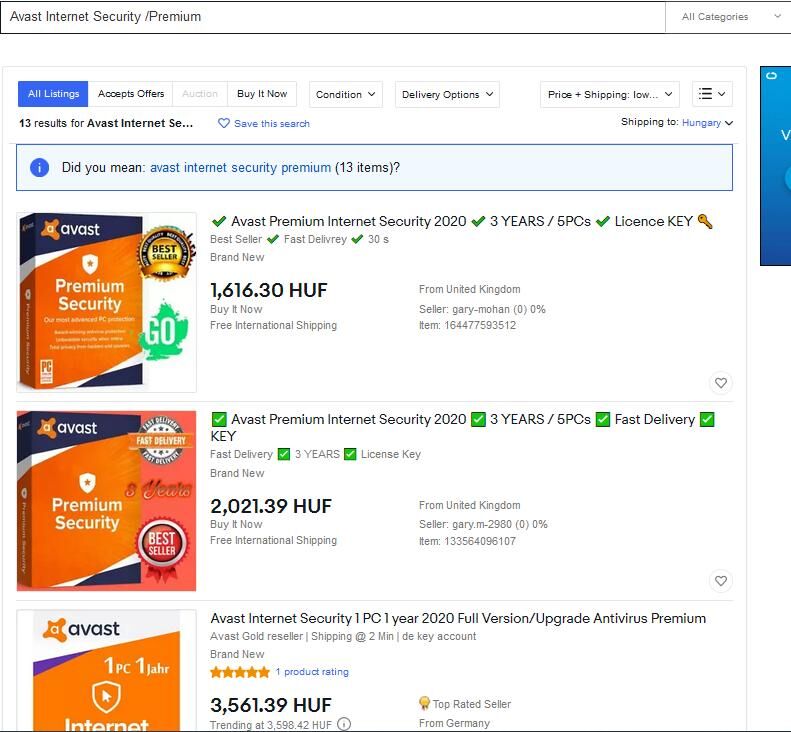Click the 13 results for Avast Internet Se... text
791x732 pixels.
click(x=106, y=123)
